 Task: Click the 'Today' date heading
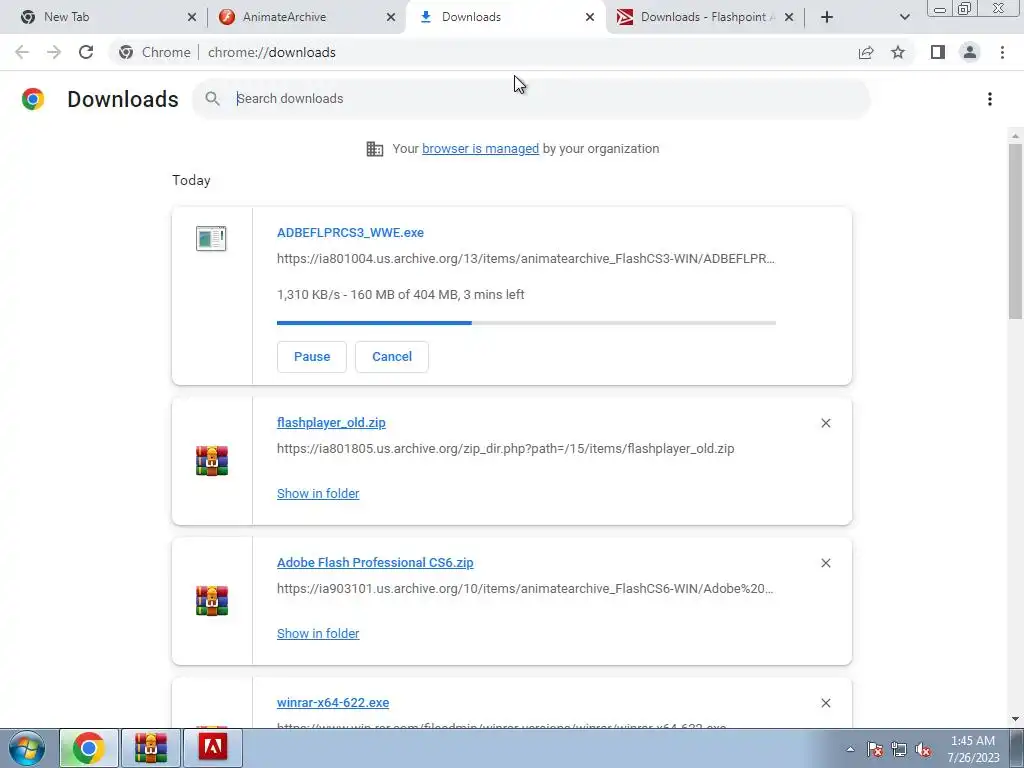tap(191, 180)
